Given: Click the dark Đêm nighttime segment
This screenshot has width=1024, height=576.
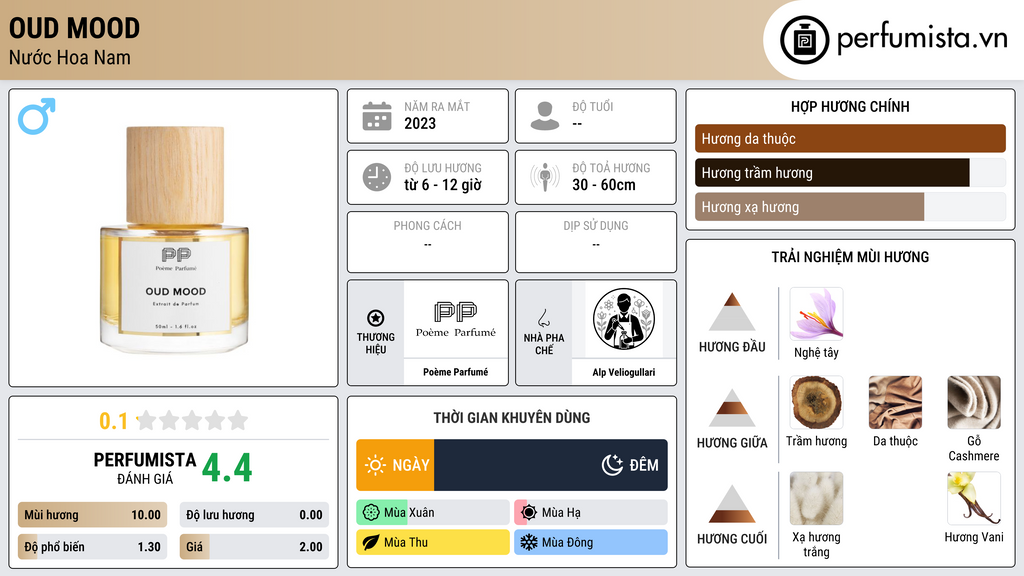Looking at the screenshot, I should pos(551,465).
